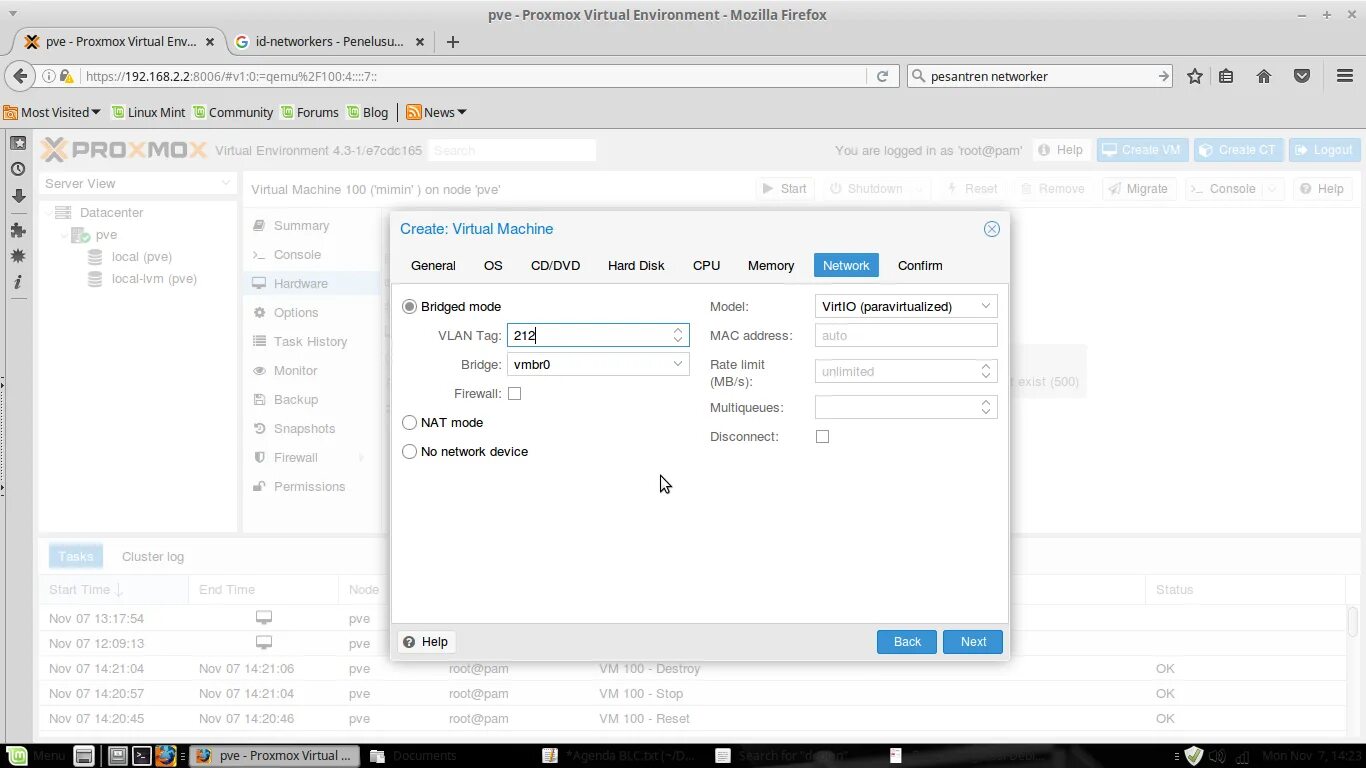
Task: Open the Server View dropdown
Action: [137, 184]
